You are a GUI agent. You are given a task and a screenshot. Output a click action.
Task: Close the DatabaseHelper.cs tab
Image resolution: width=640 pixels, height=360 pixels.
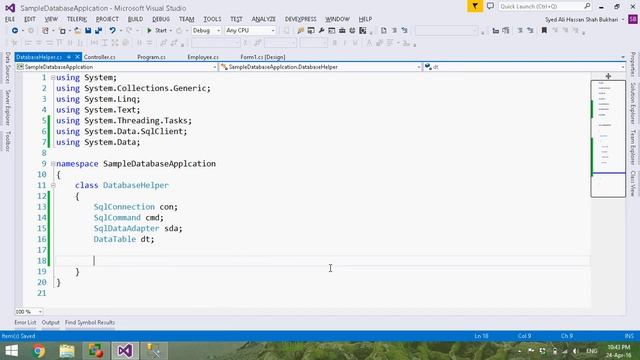point(77,57)
